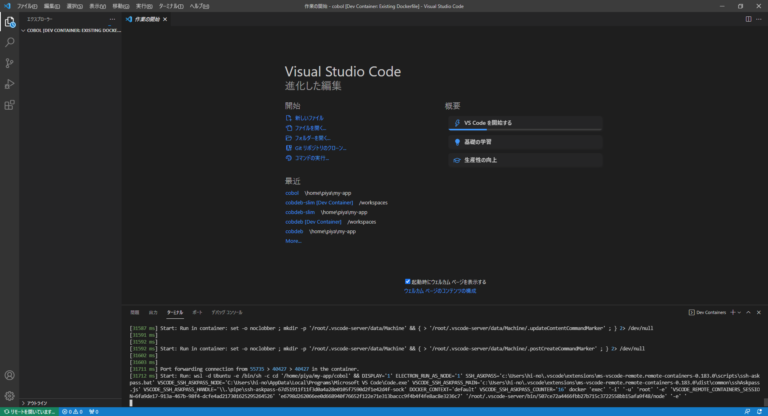Open the Manage gear icon
This screenshot has height=416, width=768.
9,396
